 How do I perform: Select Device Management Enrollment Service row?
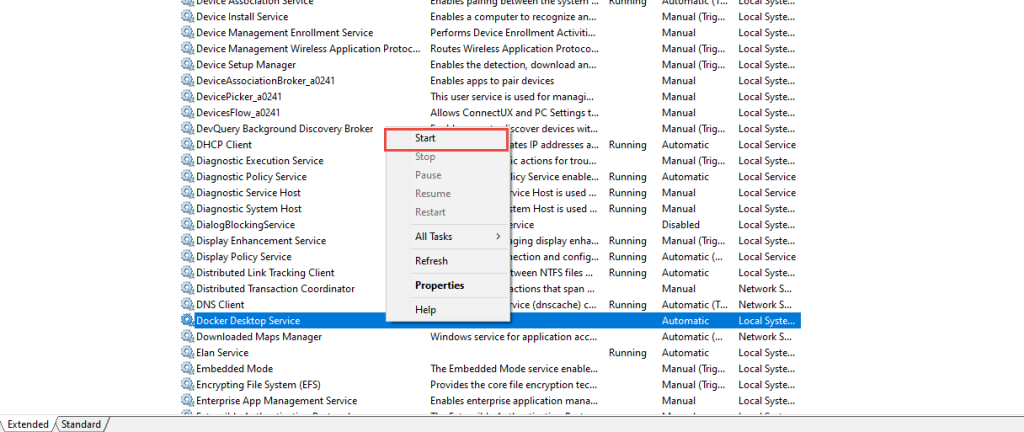point(284,33)
